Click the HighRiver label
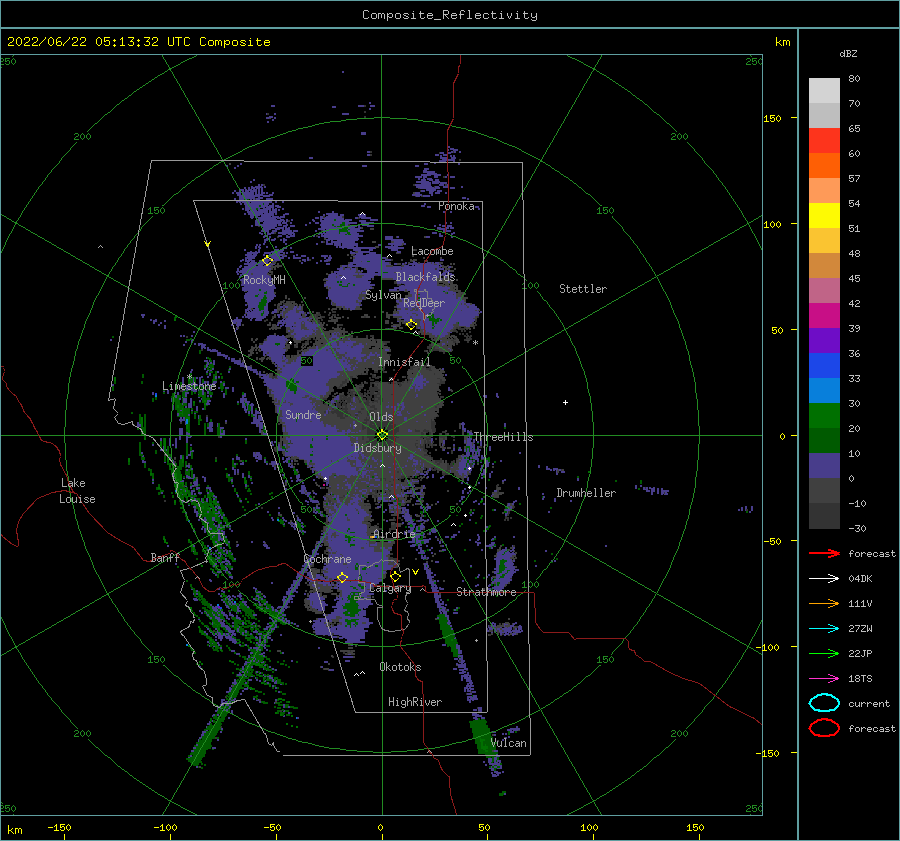The image size is (900, 841). click(x=415, y=702)
